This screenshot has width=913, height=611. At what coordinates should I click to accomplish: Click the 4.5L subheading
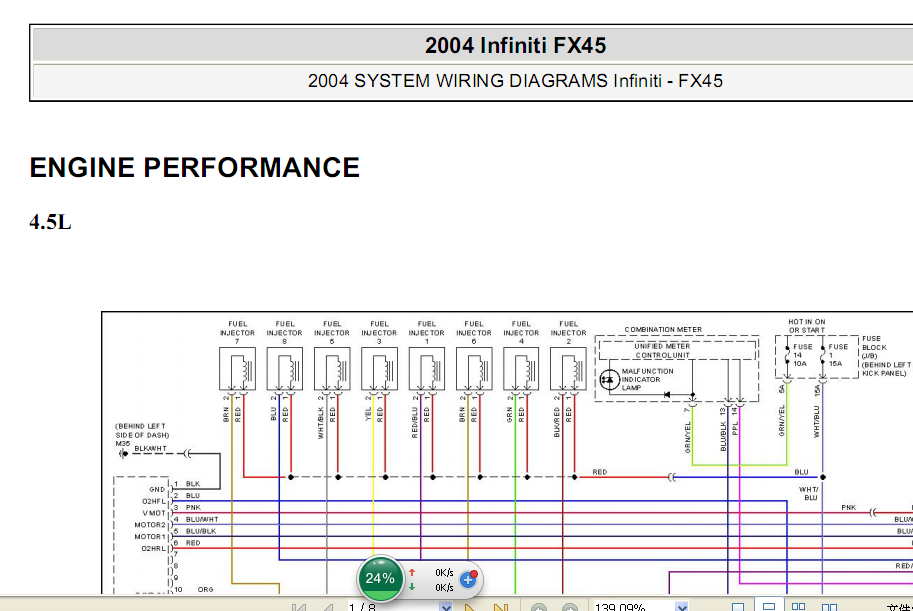(50, 222)
